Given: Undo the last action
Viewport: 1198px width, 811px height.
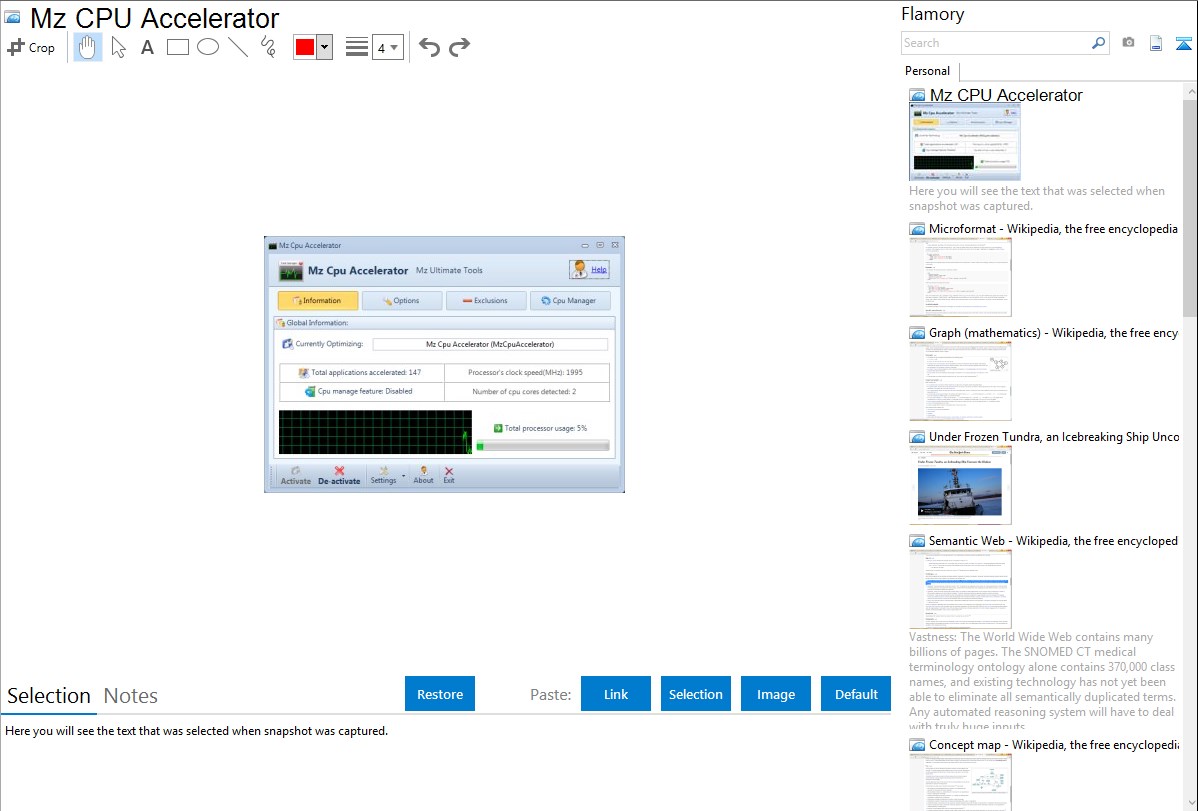Looking at the screenshot, I should click(429, 47).
